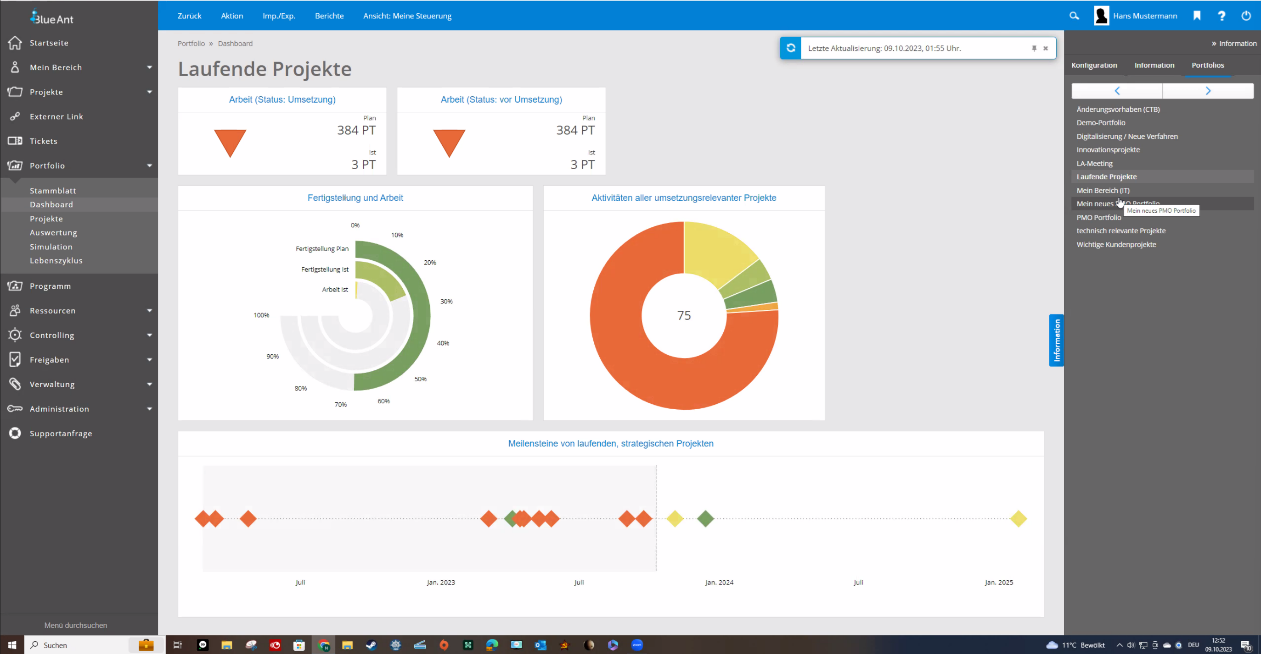Click the Tickets icon in sidebar
The height and width of the screenshot is (654, 1261).
pos(15,141)
